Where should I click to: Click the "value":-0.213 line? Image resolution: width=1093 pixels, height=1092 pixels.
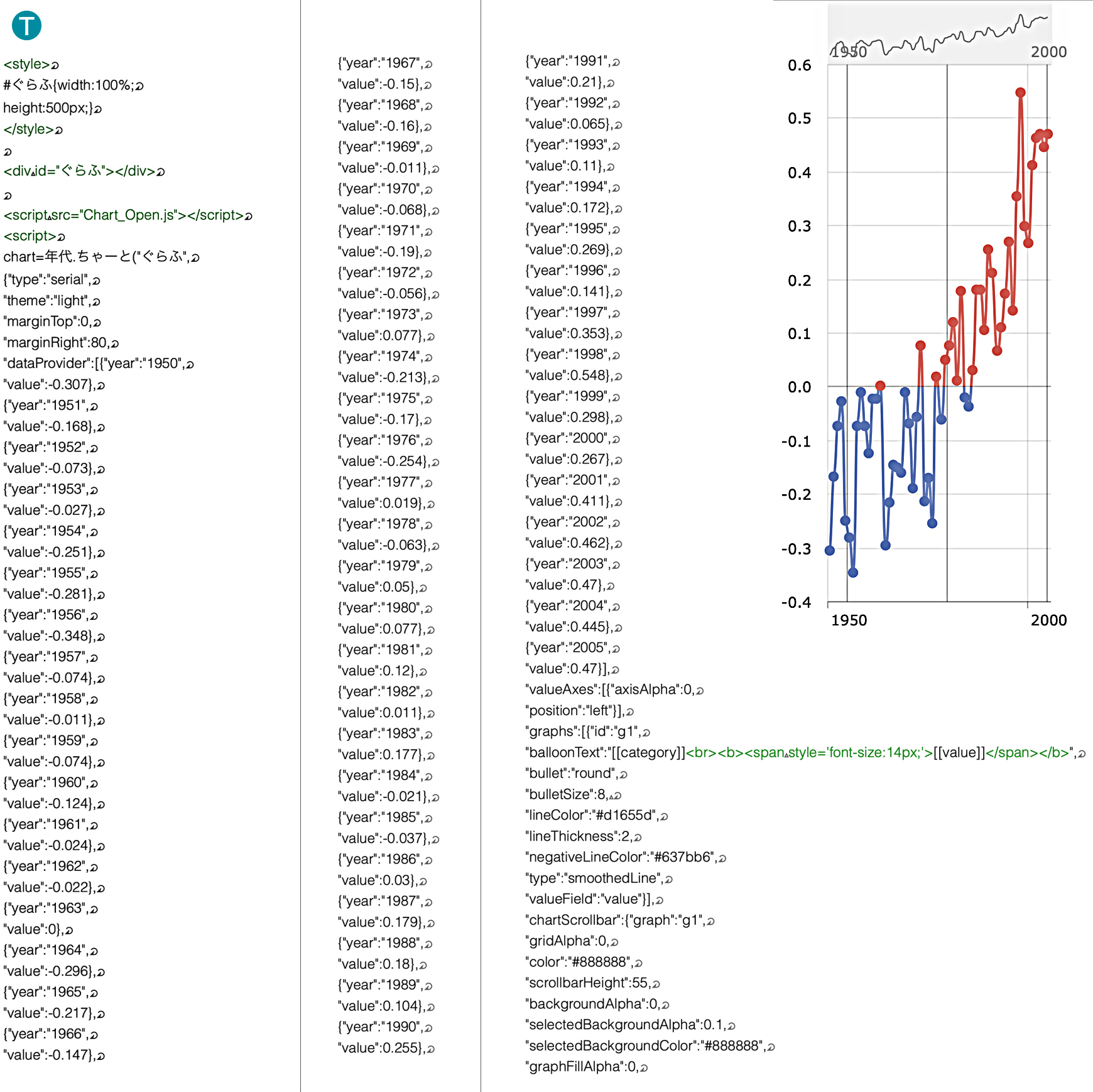coord(388,378)
